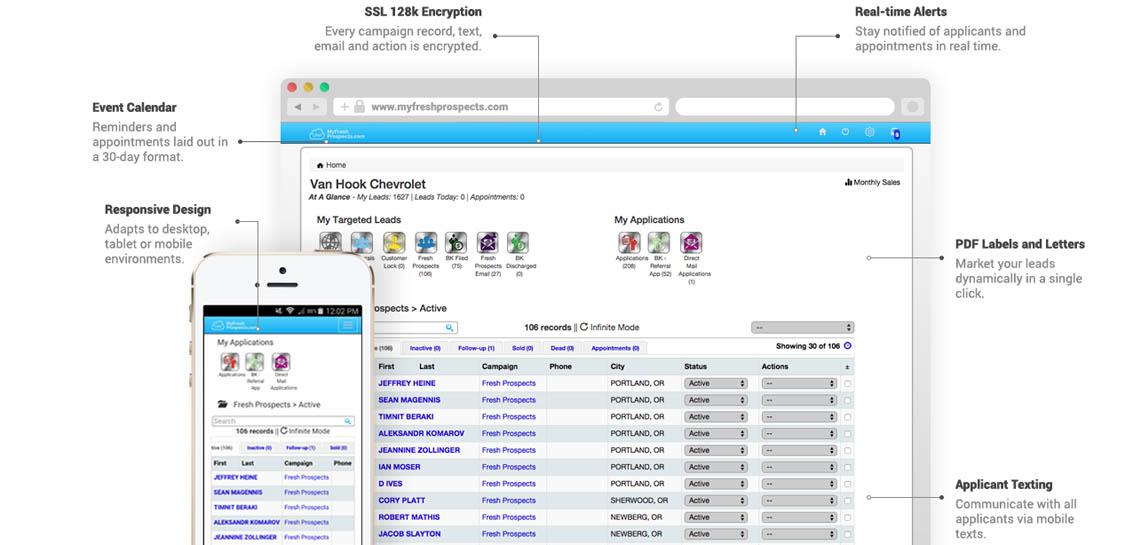Open the Monthly Sales link
Viewport: 1140px width, 545px height.
coord(872,183)
